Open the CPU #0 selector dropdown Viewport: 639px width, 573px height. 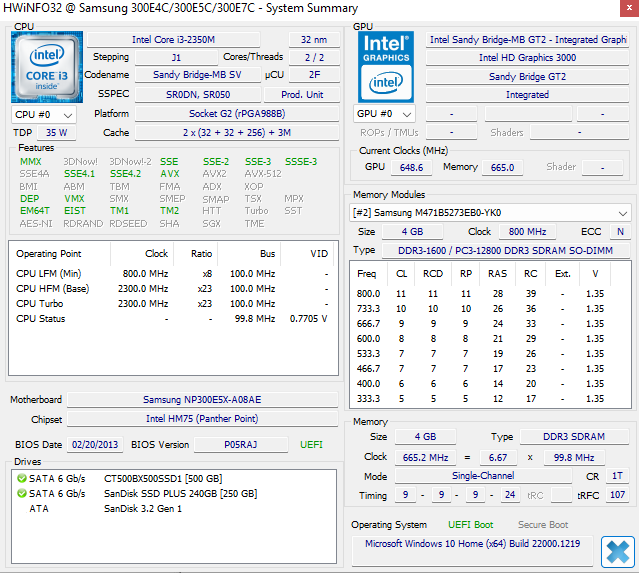click(x=44, y=115)
